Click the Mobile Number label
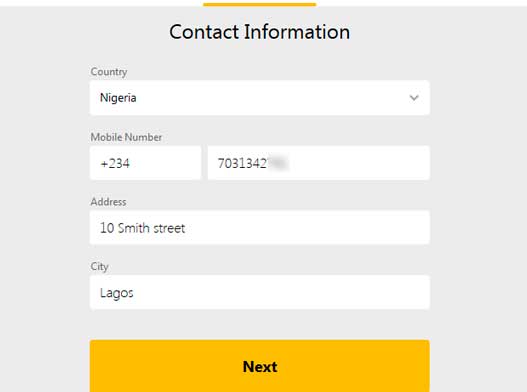The image size is (527, 392). (x=126, y=137)
